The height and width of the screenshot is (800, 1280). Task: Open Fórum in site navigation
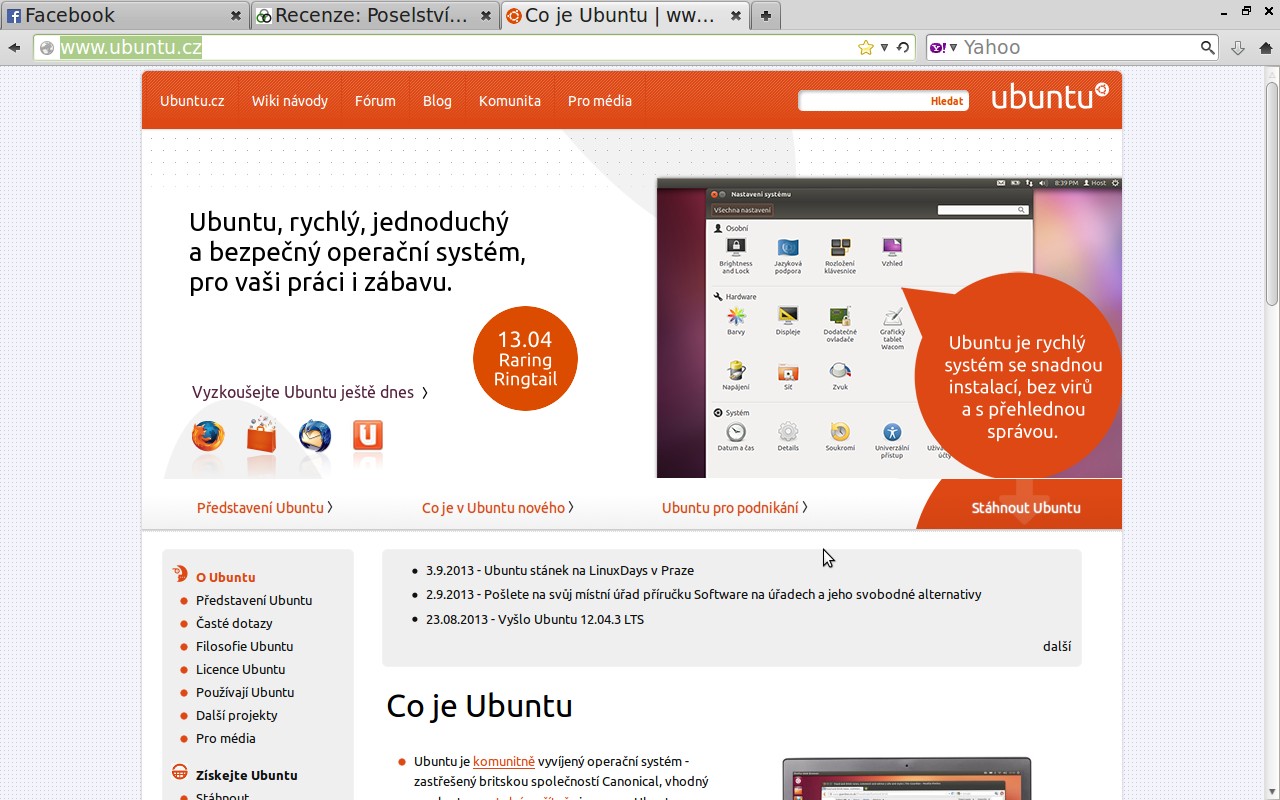coord(375,101)
